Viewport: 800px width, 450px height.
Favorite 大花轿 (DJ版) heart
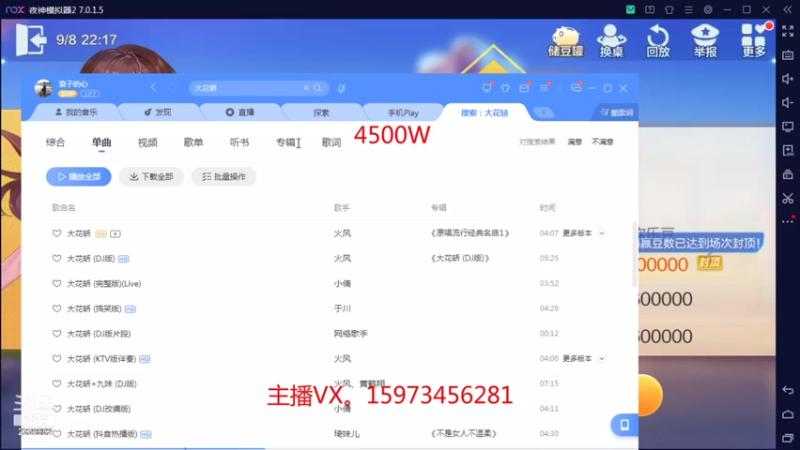click(57, 258)
